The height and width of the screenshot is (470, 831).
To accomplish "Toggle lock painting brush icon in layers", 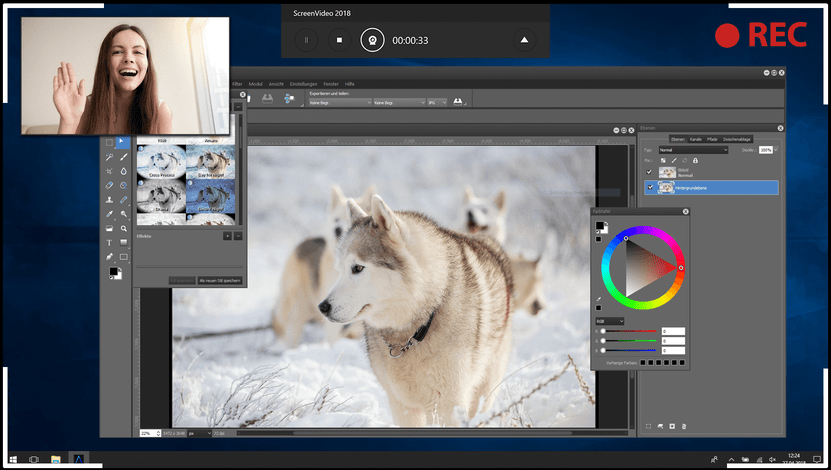I will pyautogui.click(x=674, y=160).
